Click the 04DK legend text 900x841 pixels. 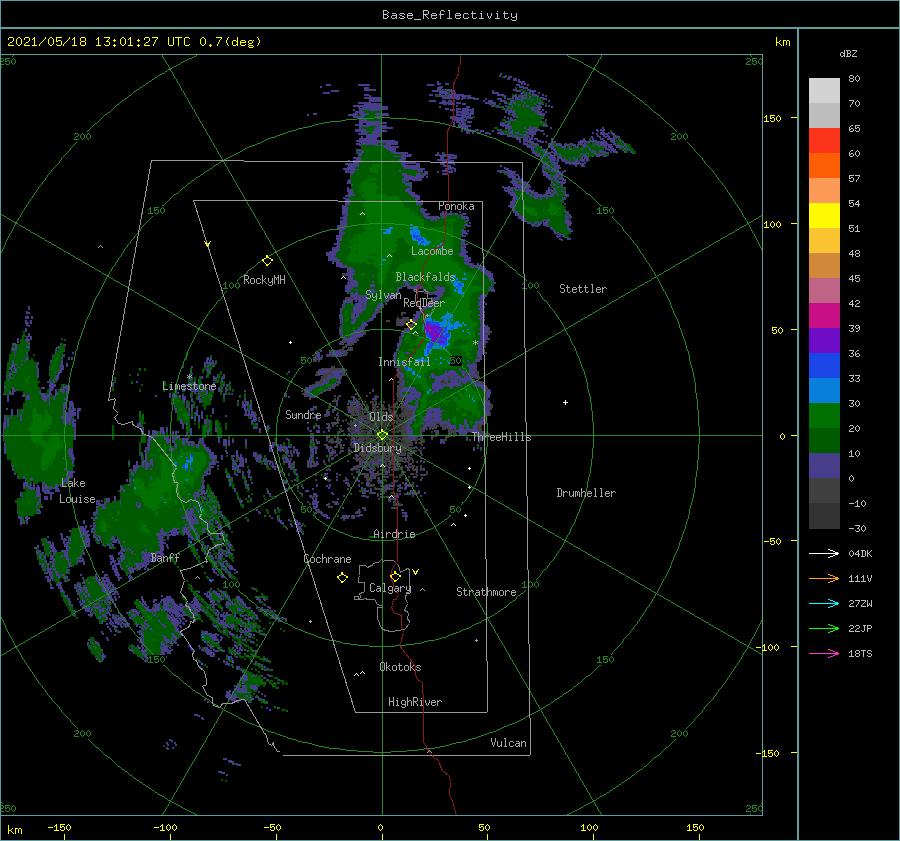[860, 554]
